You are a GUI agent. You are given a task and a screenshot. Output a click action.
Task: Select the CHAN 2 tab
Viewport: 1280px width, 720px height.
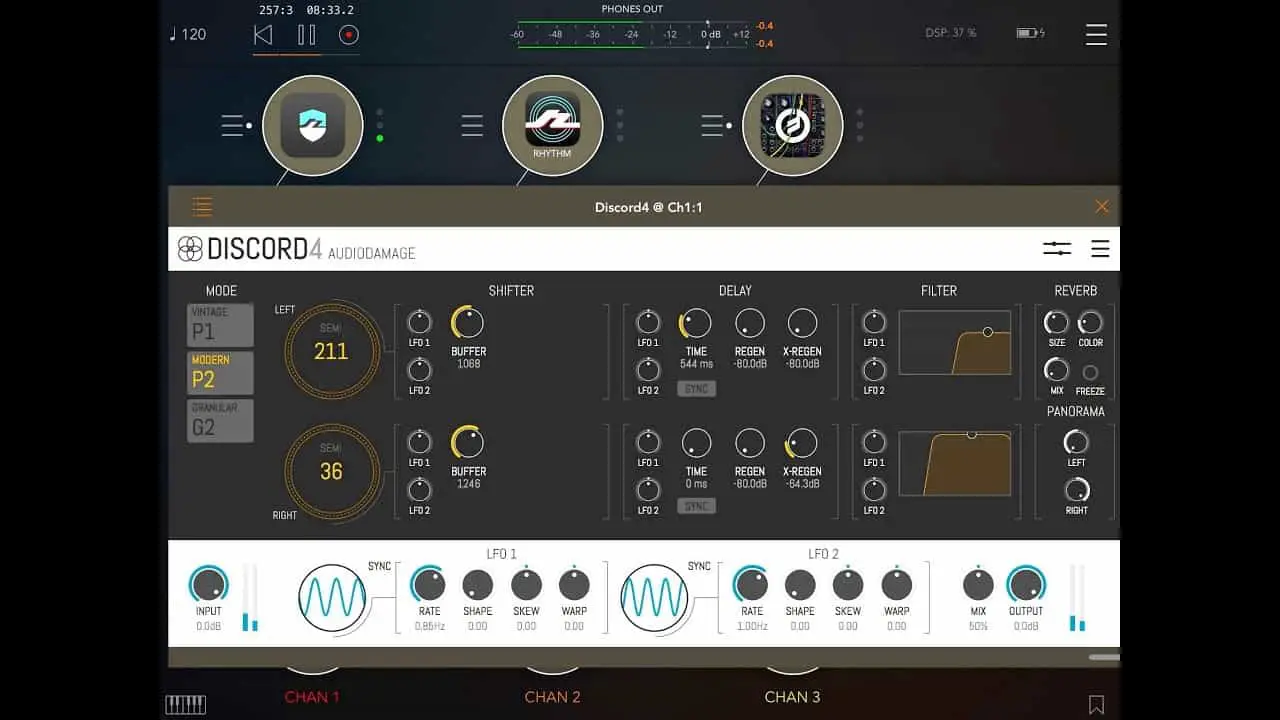tap(552, 697)
